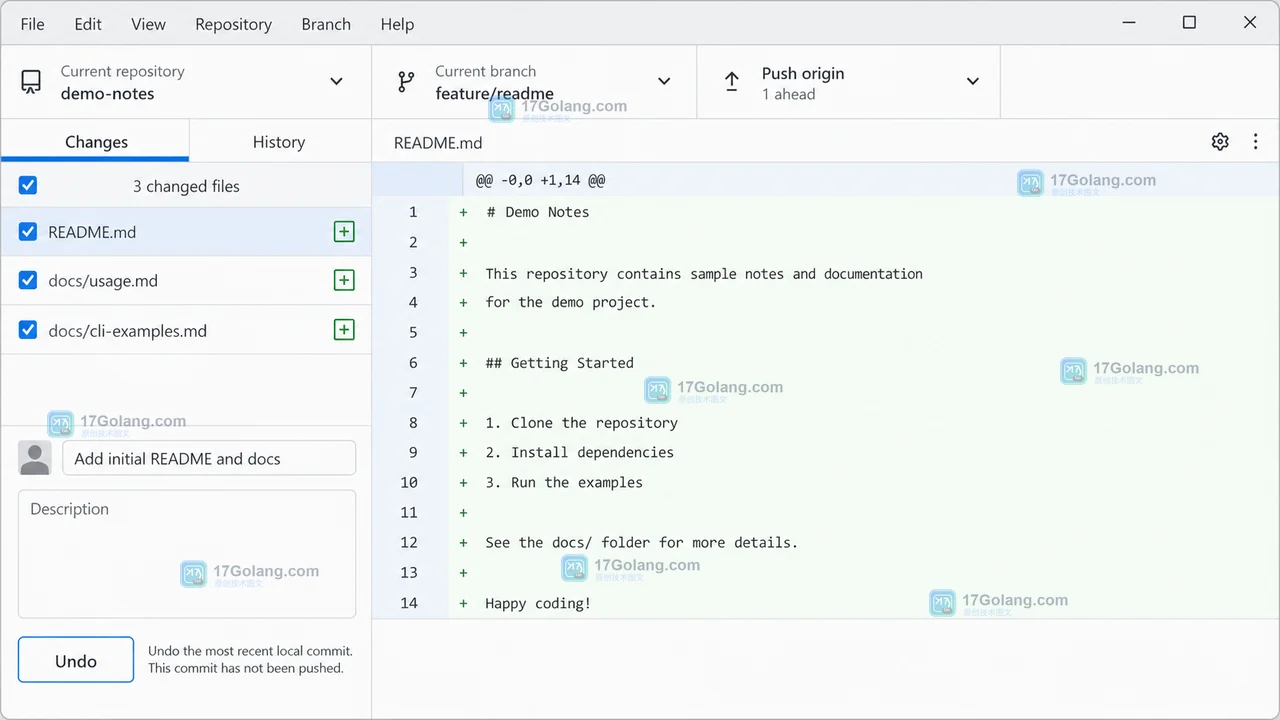Click the diff hunk header @@ -0,0 +1,14 @@
The image size is (1280, 720).
coord(540,180)
